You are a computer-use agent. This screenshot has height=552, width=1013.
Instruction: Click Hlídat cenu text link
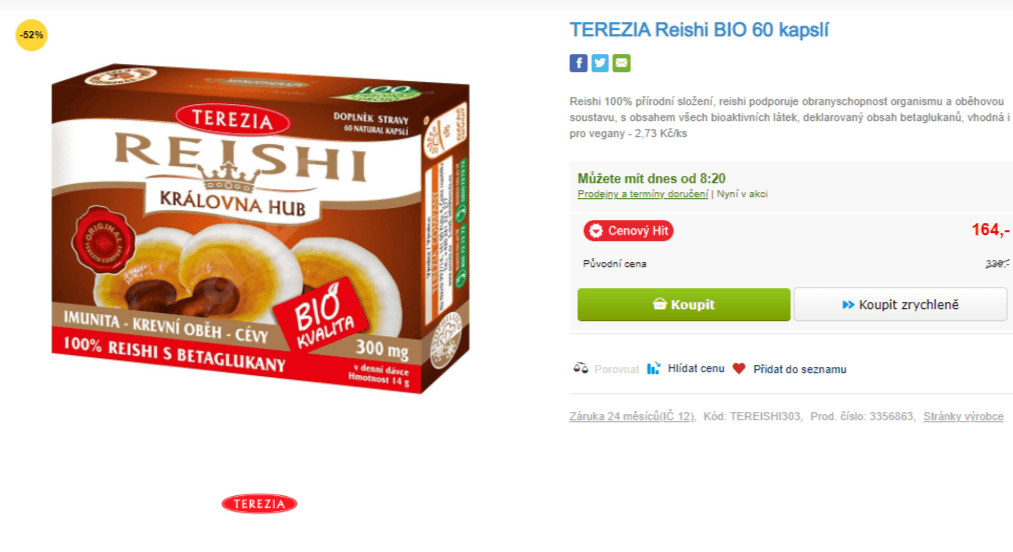click(696, 368)
